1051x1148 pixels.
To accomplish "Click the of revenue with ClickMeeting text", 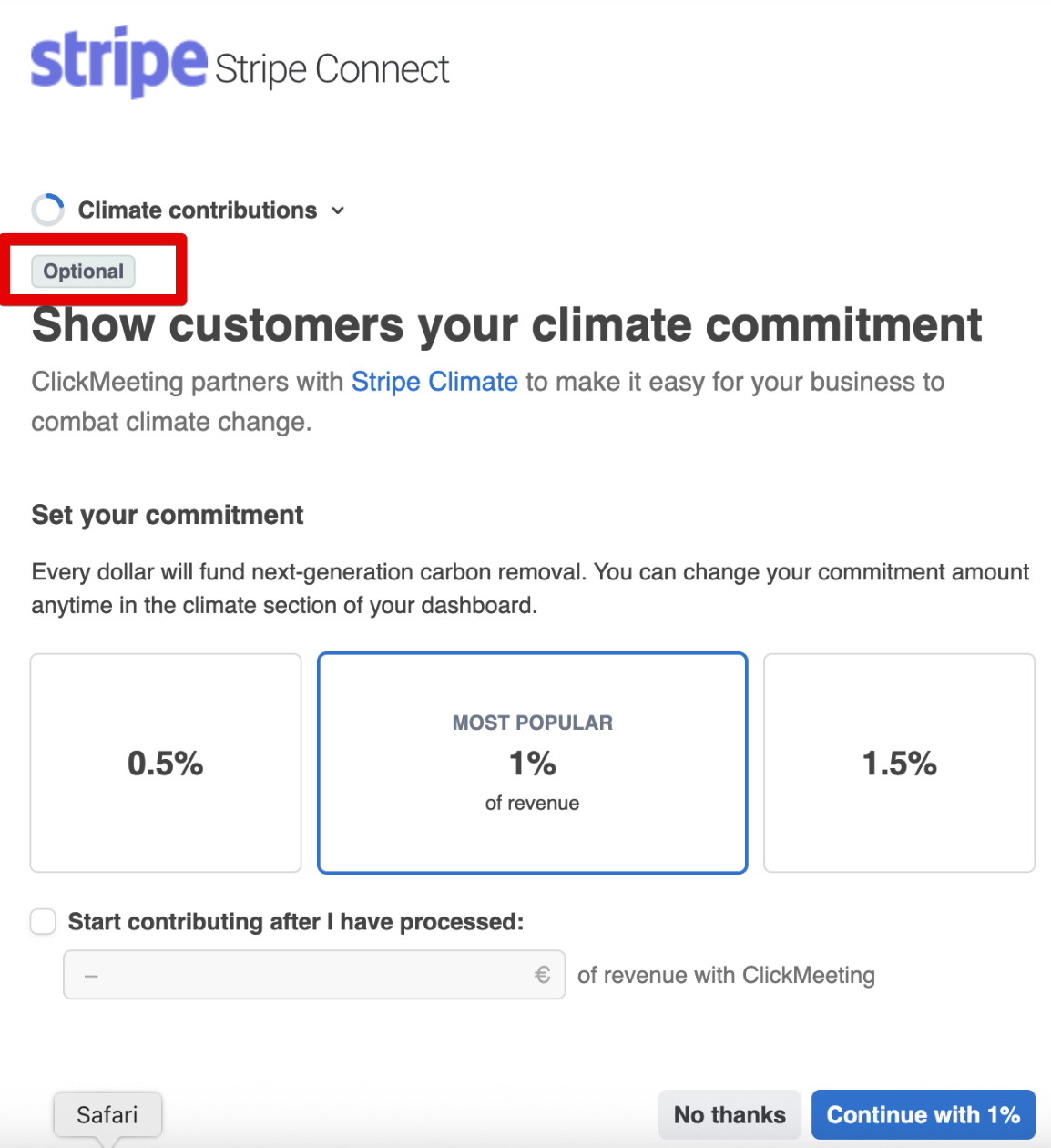I will (726, 975).
